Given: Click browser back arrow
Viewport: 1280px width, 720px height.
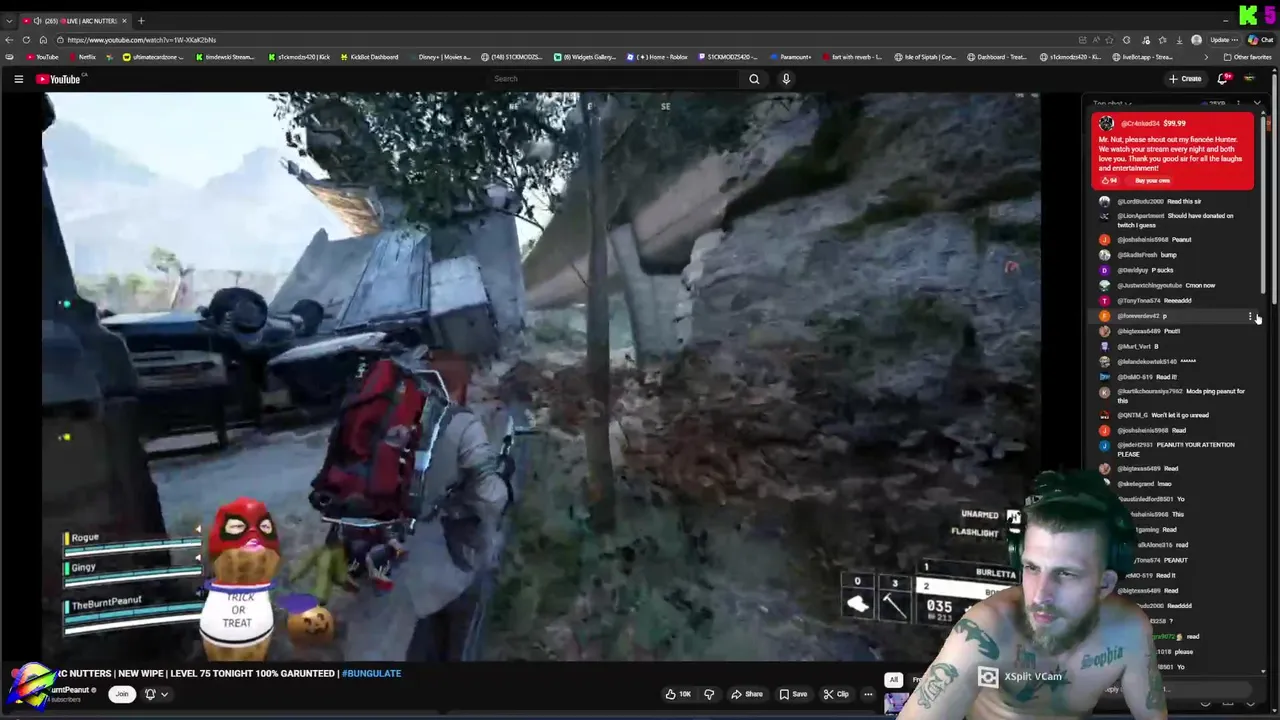Looking at the screenshot, I should click(x=9, y=40).
